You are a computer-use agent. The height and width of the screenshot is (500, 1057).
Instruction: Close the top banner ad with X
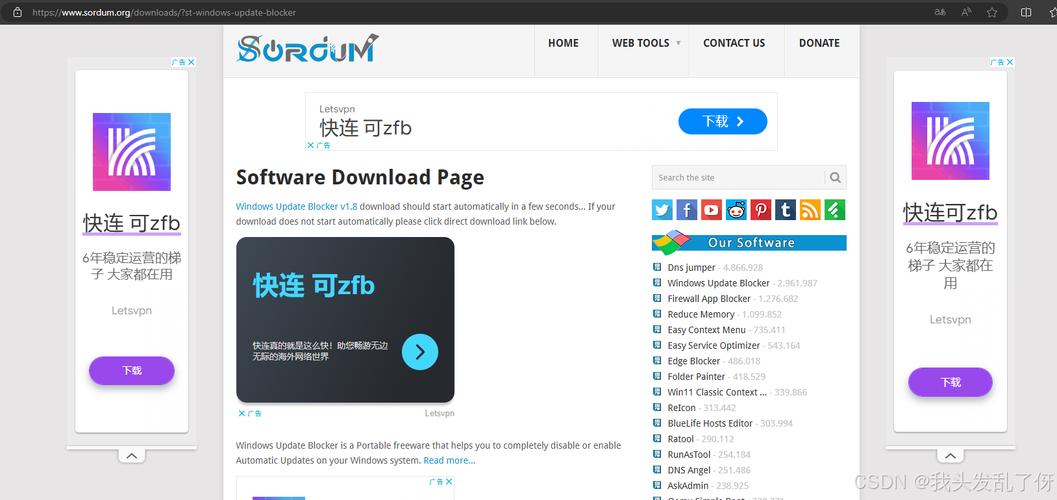[x=310, y=145]
